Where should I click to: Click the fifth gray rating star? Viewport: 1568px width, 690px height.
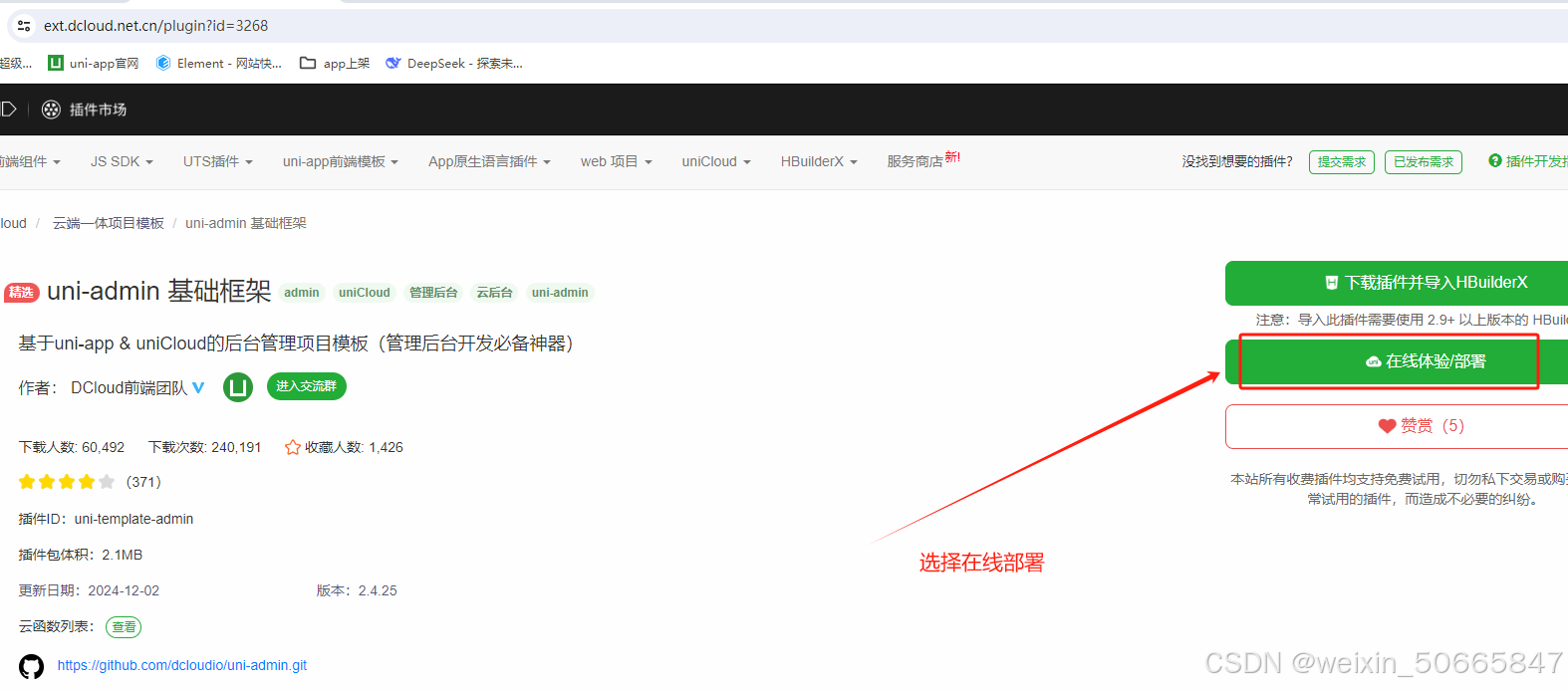point(107,482)
